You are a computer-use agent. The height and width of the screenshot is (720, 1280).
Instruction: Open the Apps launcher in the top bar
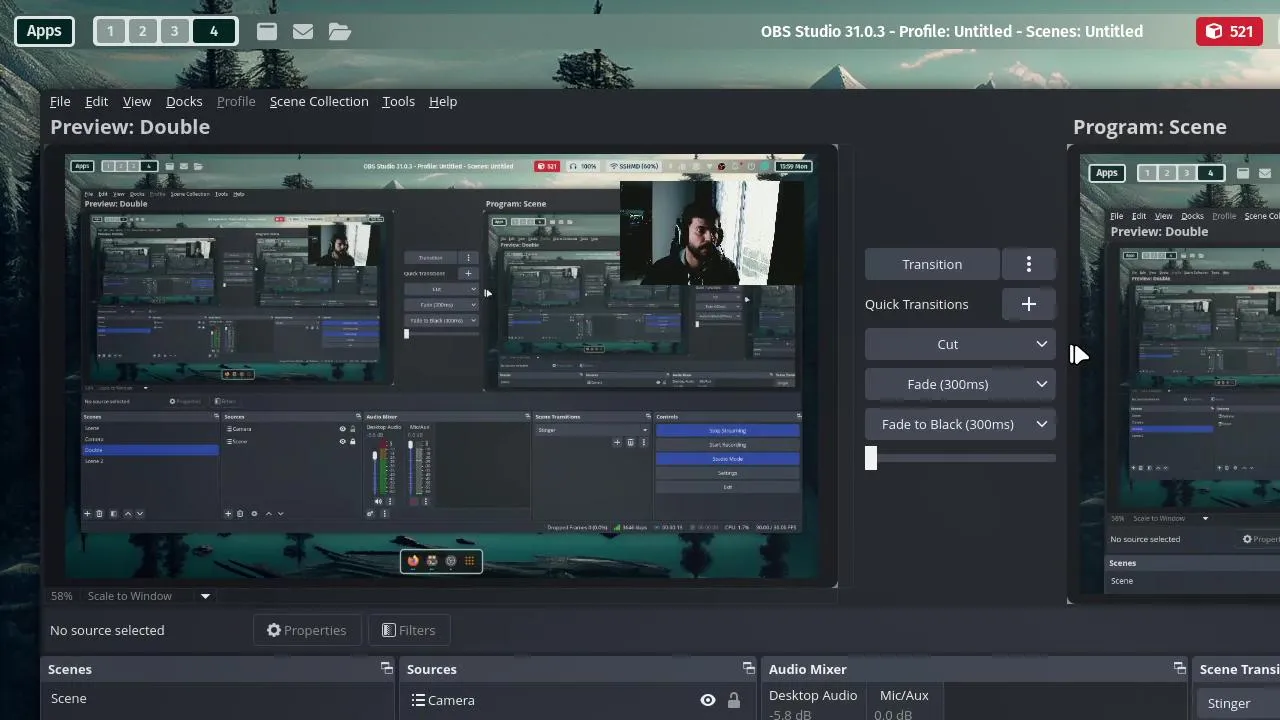tap(44, 31)
